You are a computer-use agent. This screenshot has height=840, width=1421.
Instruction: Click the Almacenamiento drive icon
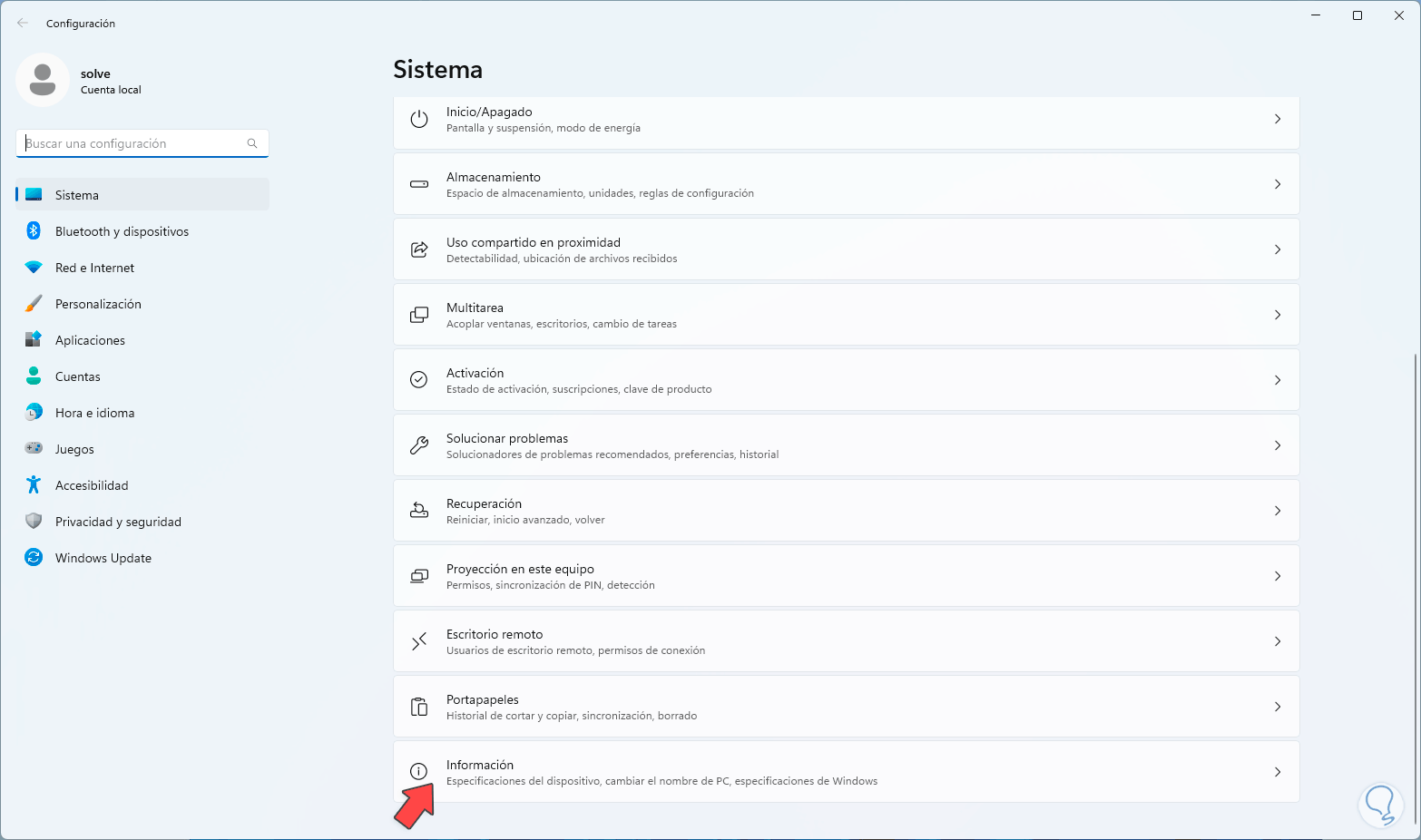pyautogui.click(x=419, y=184)
